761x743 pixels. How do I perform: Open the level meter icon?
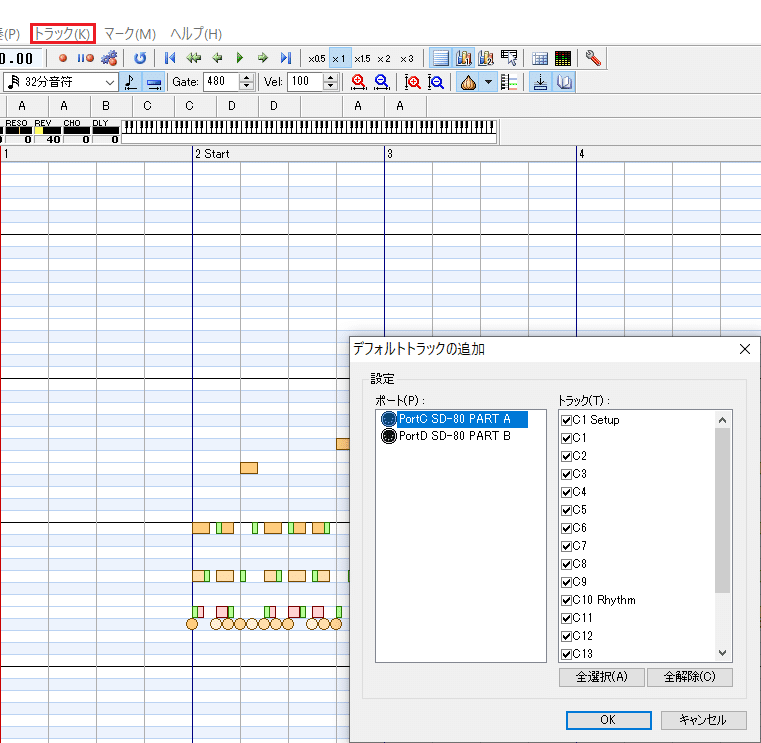(x=563, y=59)
